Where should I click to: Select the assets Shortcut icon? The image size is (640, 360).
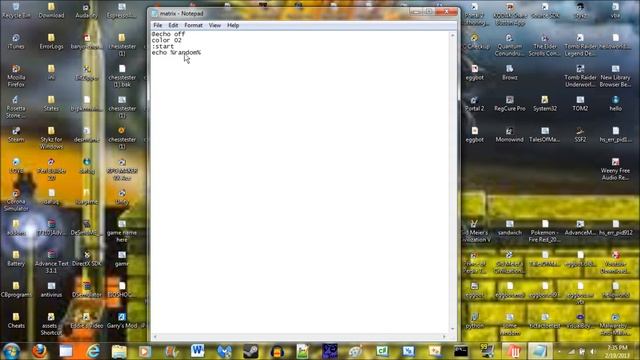click(51, 324)
